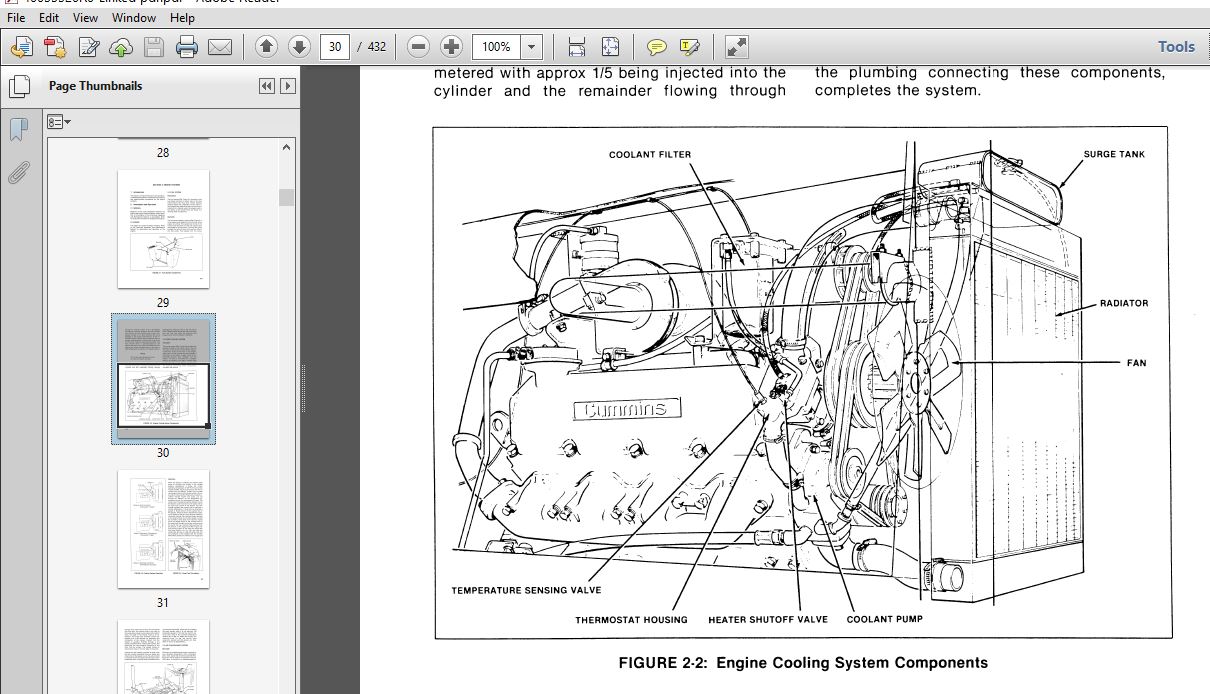Open the File menu

click(16, 18)
